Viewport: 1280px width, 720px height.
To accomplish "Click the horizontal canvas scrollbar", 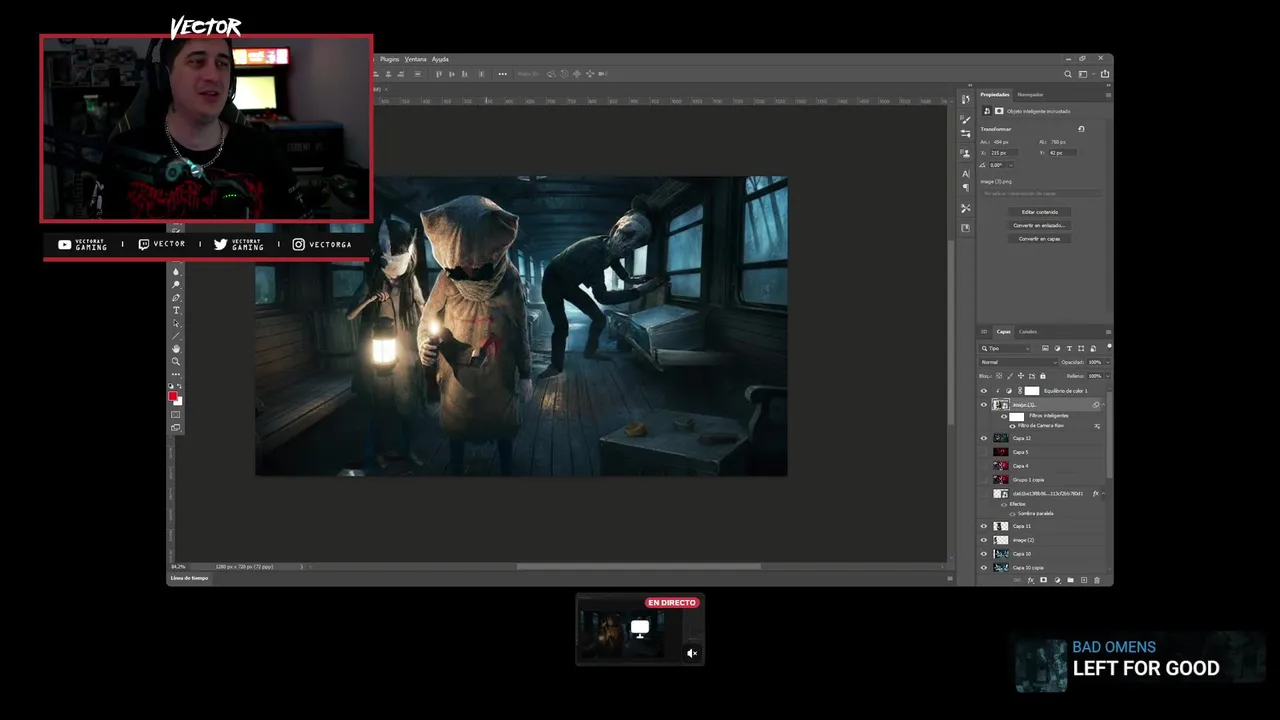I will pyautogui.click(x=638, y=567).
